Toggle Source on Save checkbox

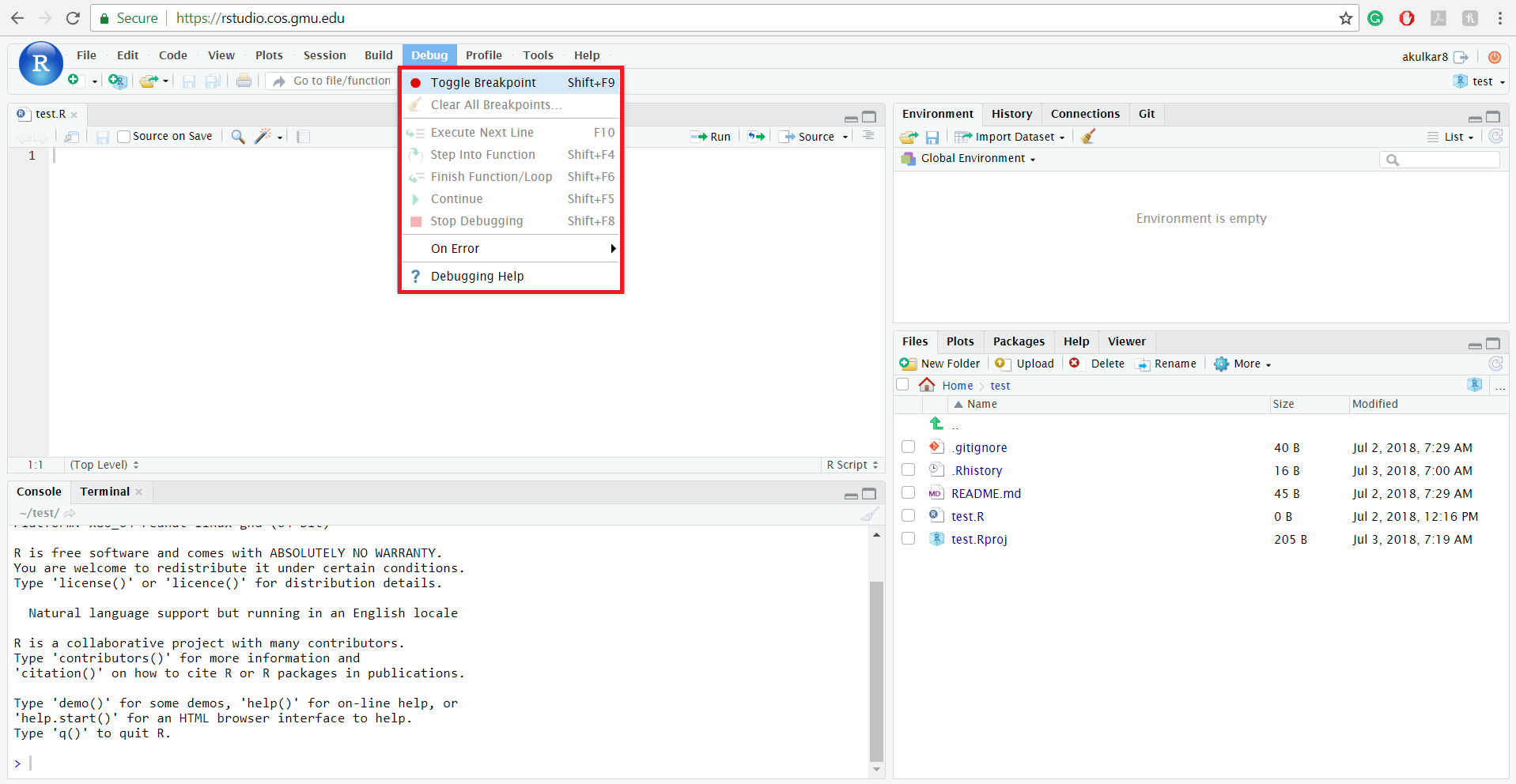click(x=123, y=137)
